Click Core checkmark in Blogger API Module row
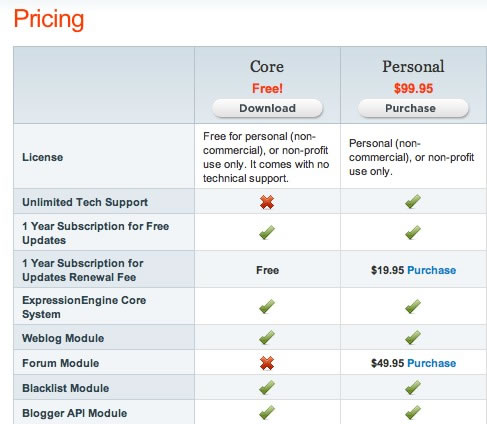The image size is (487, 424). click(x=267, y=412)
